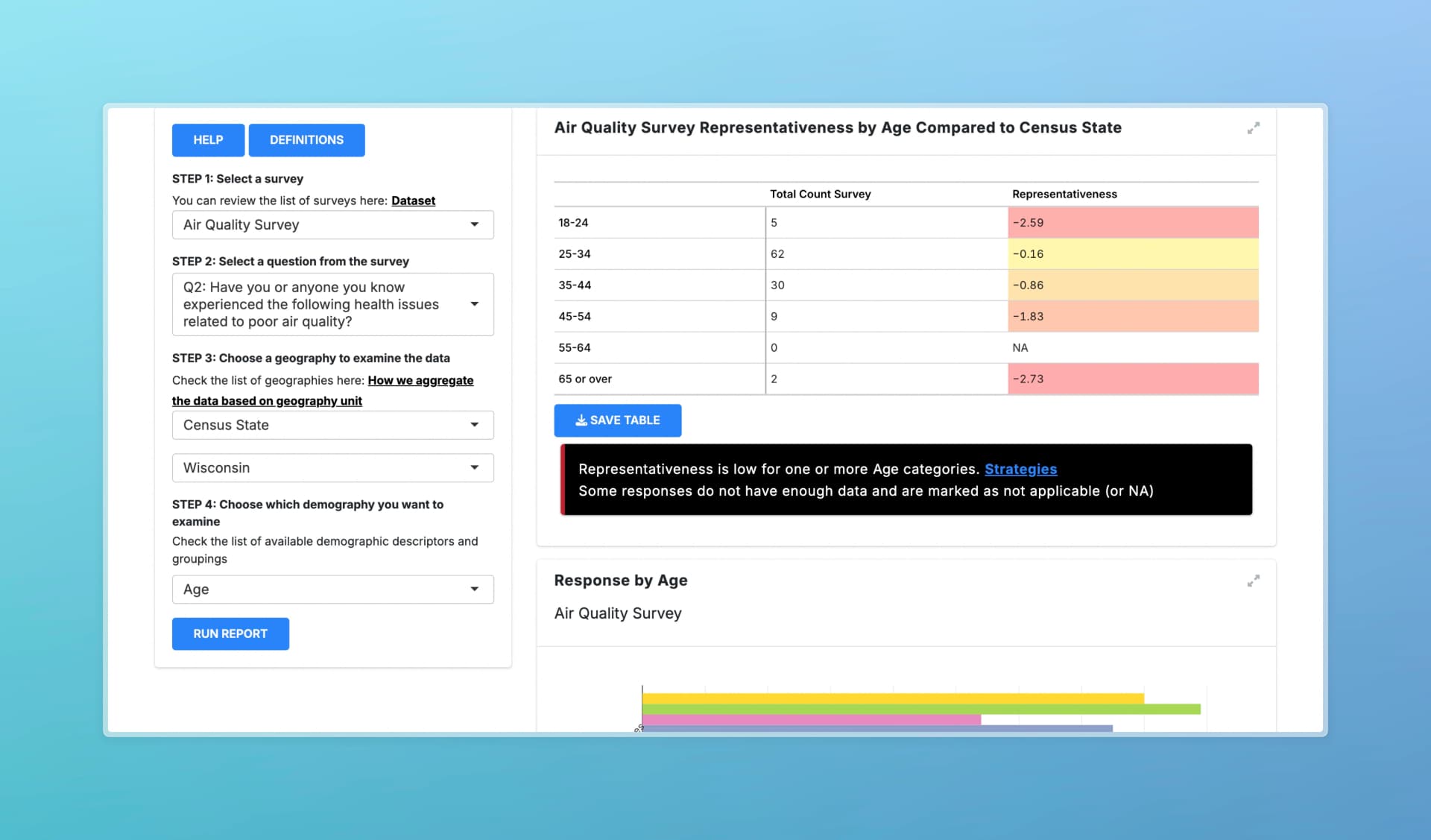Screen dimensions: 1431x840
Task: Click the download icon on Save Table
Action: [x=581, y=420]
